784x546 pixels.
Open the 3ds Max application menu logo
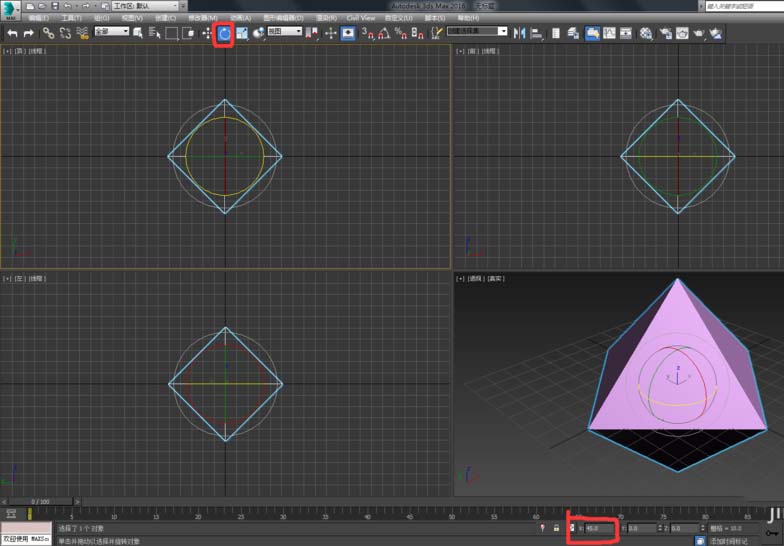coord(10,9)
